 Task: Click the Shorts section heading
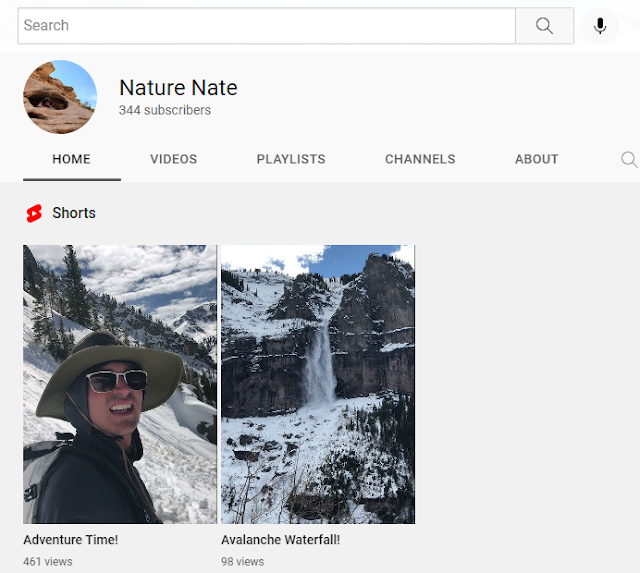[74, 213]
